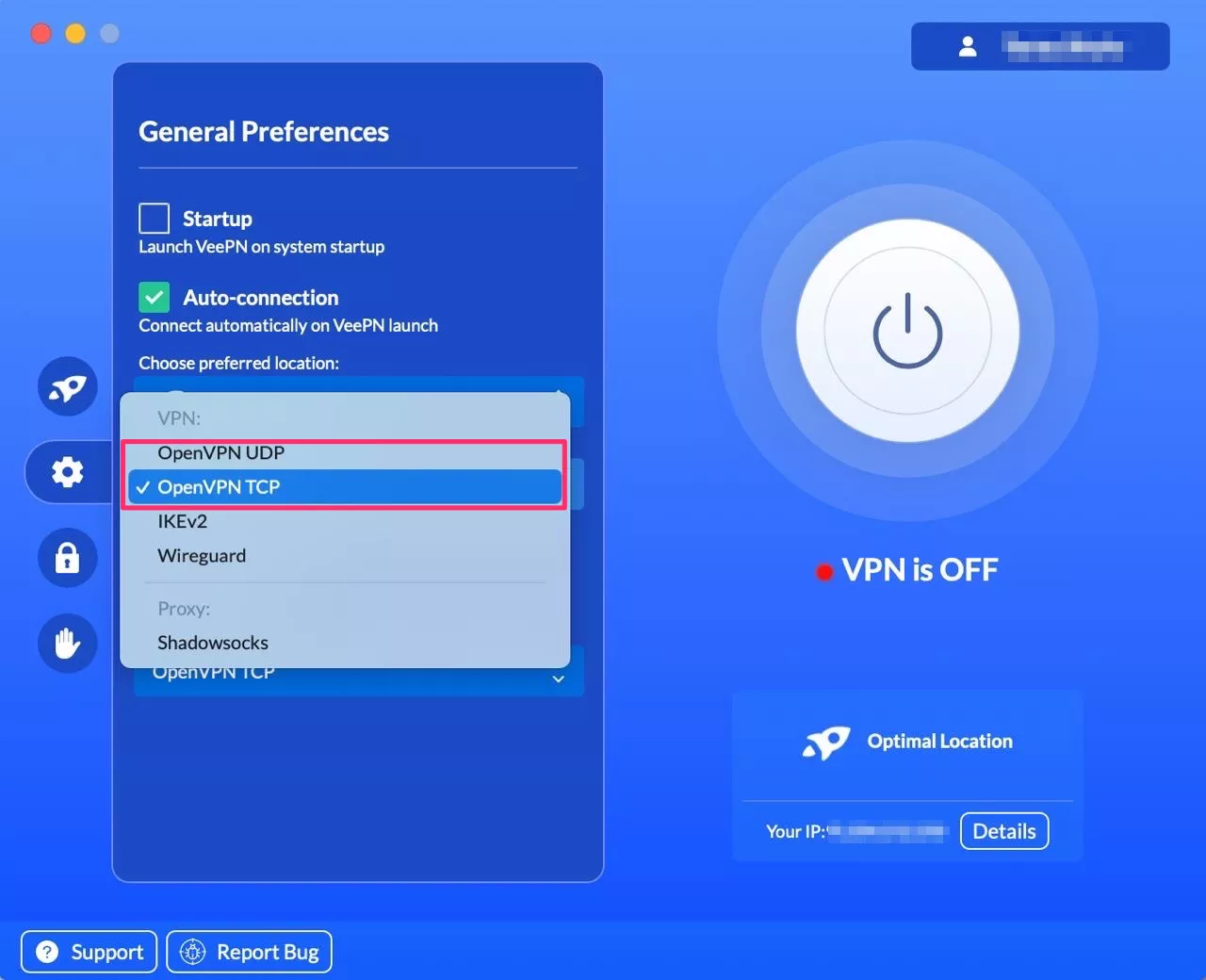Open the gear settings sidebar icon
The width and height of the screenshot is (1206, 980).
pyautogui.click(x=68, y=472)
